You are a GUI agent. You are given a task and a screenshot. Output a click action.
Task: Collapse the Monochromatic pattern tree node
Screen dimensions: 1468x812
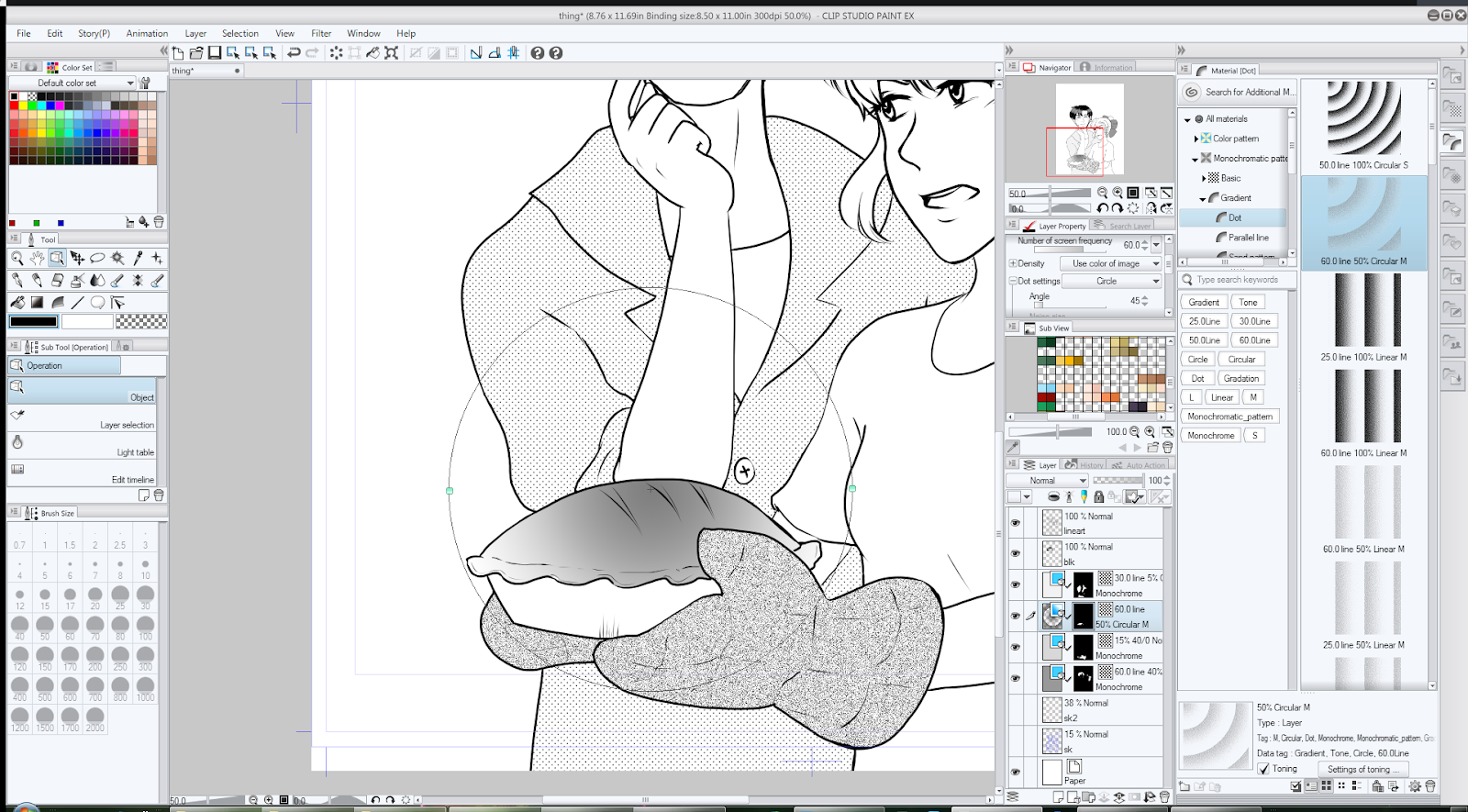pos(1195,159)
